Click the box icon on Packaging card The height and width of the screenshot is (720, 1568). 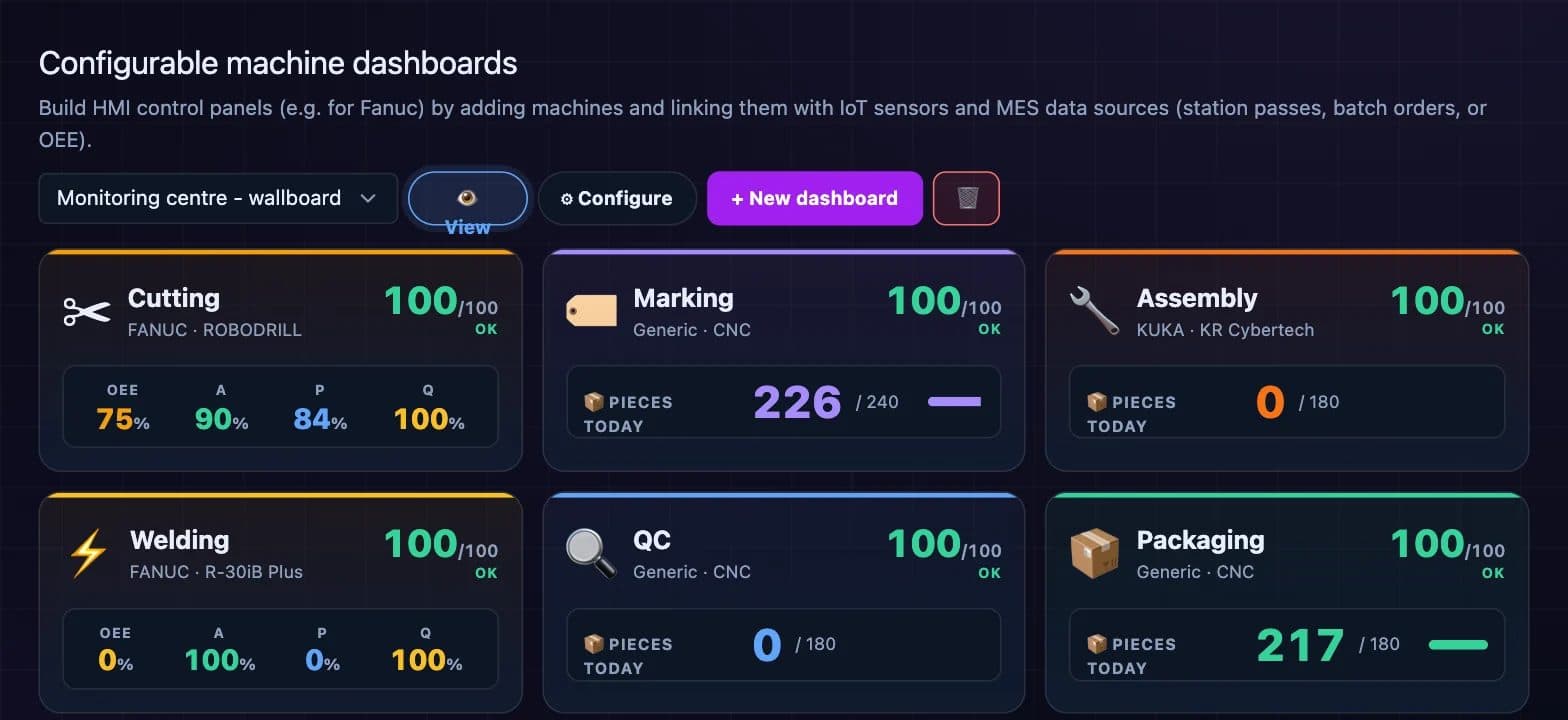click(1094, 553)
